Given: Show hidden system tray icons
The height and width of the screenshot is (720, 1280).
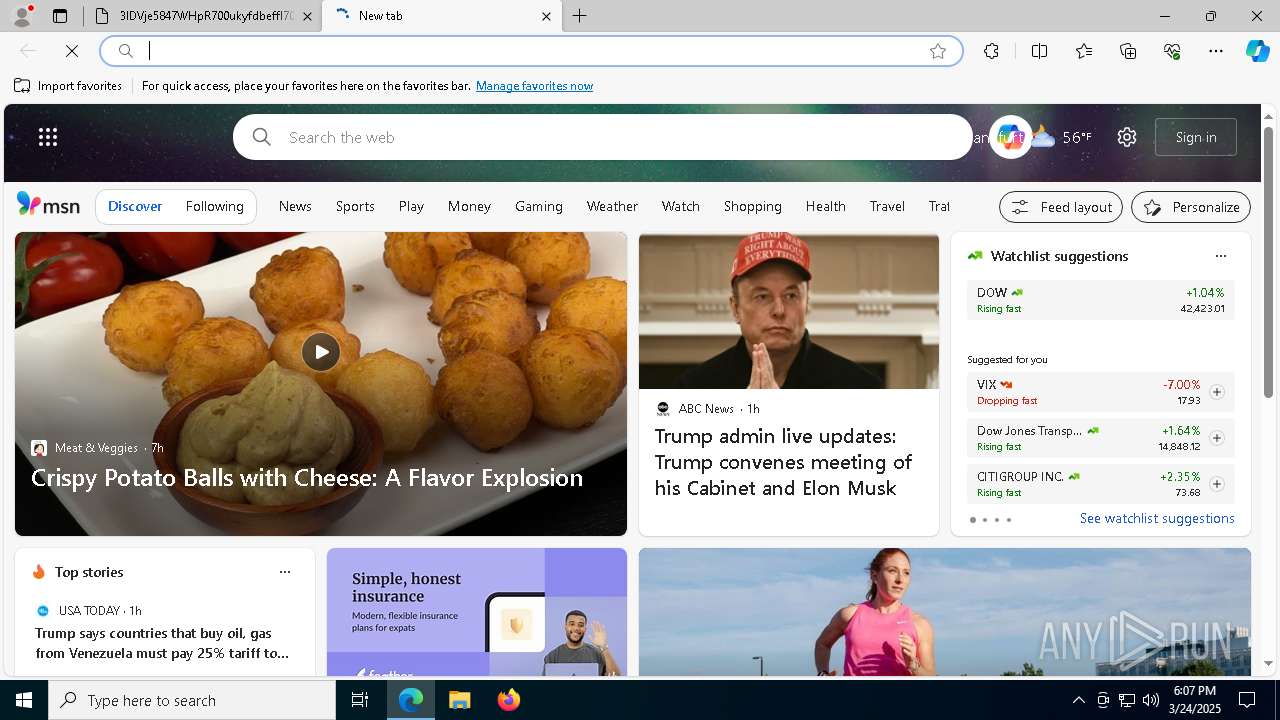Looking at the screenshot, I should (1078, 700).
